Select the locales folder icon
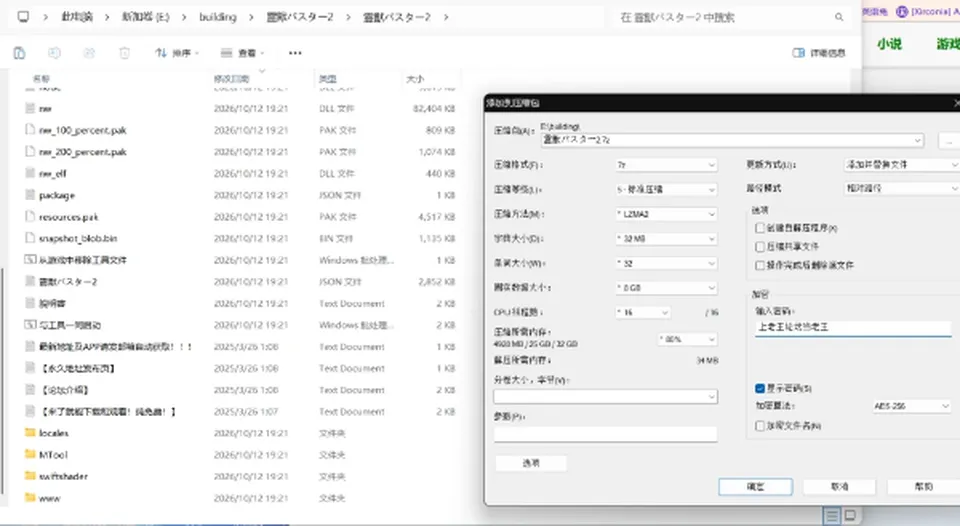 [30, 433]
